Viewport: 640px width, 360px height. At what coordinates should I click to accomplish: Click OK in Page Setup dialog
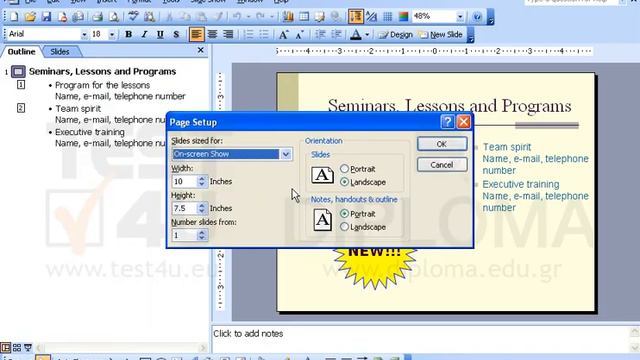click(442, 144)
